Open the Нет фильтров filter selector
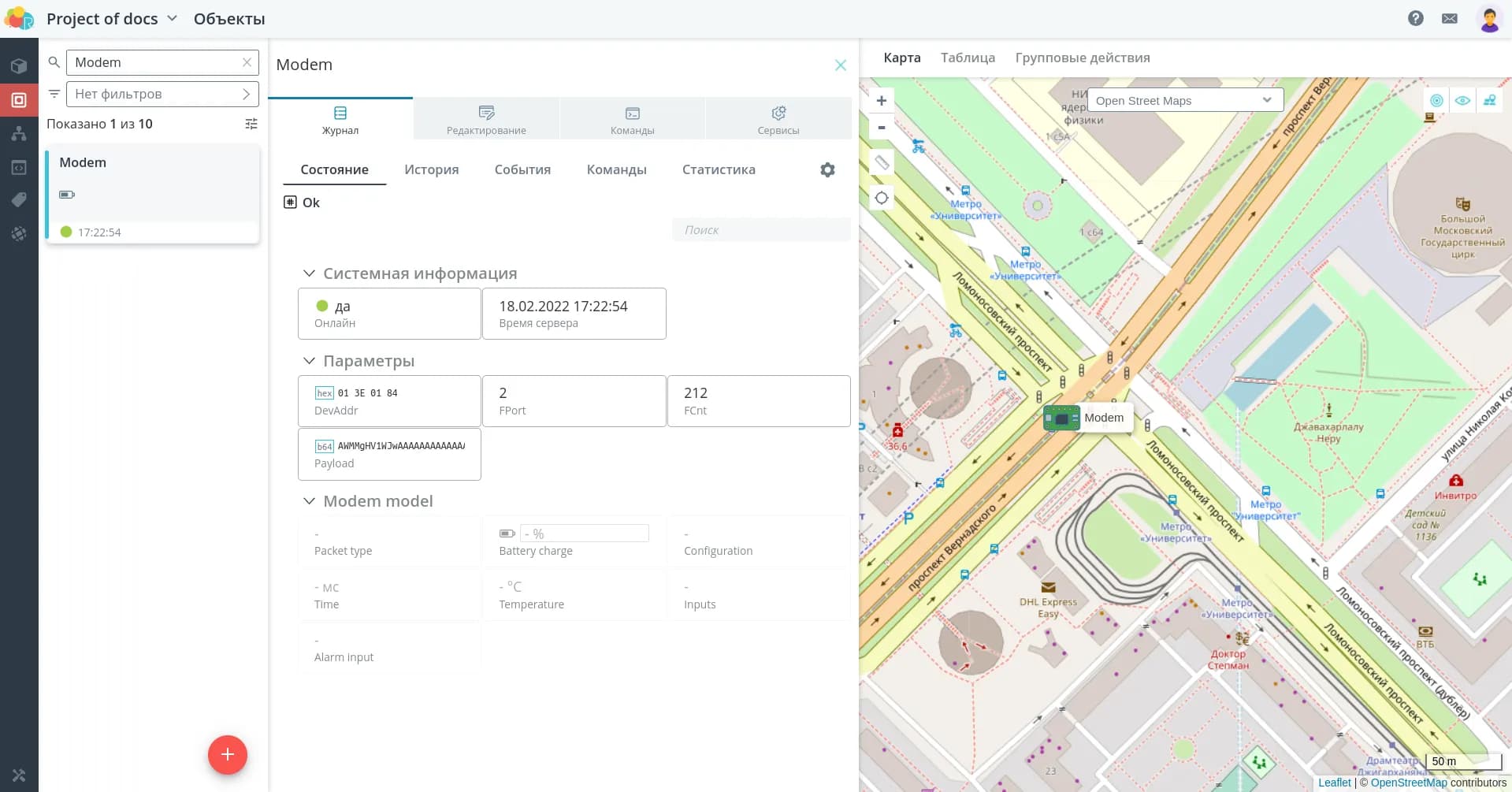Screen dimensions: 1512x792 point(162,94)
